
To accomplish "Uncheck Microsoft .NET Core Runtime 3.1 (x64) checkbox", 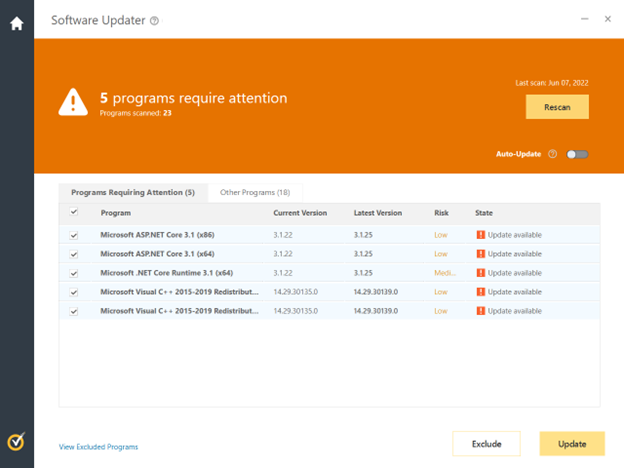I will coord(74,273).
